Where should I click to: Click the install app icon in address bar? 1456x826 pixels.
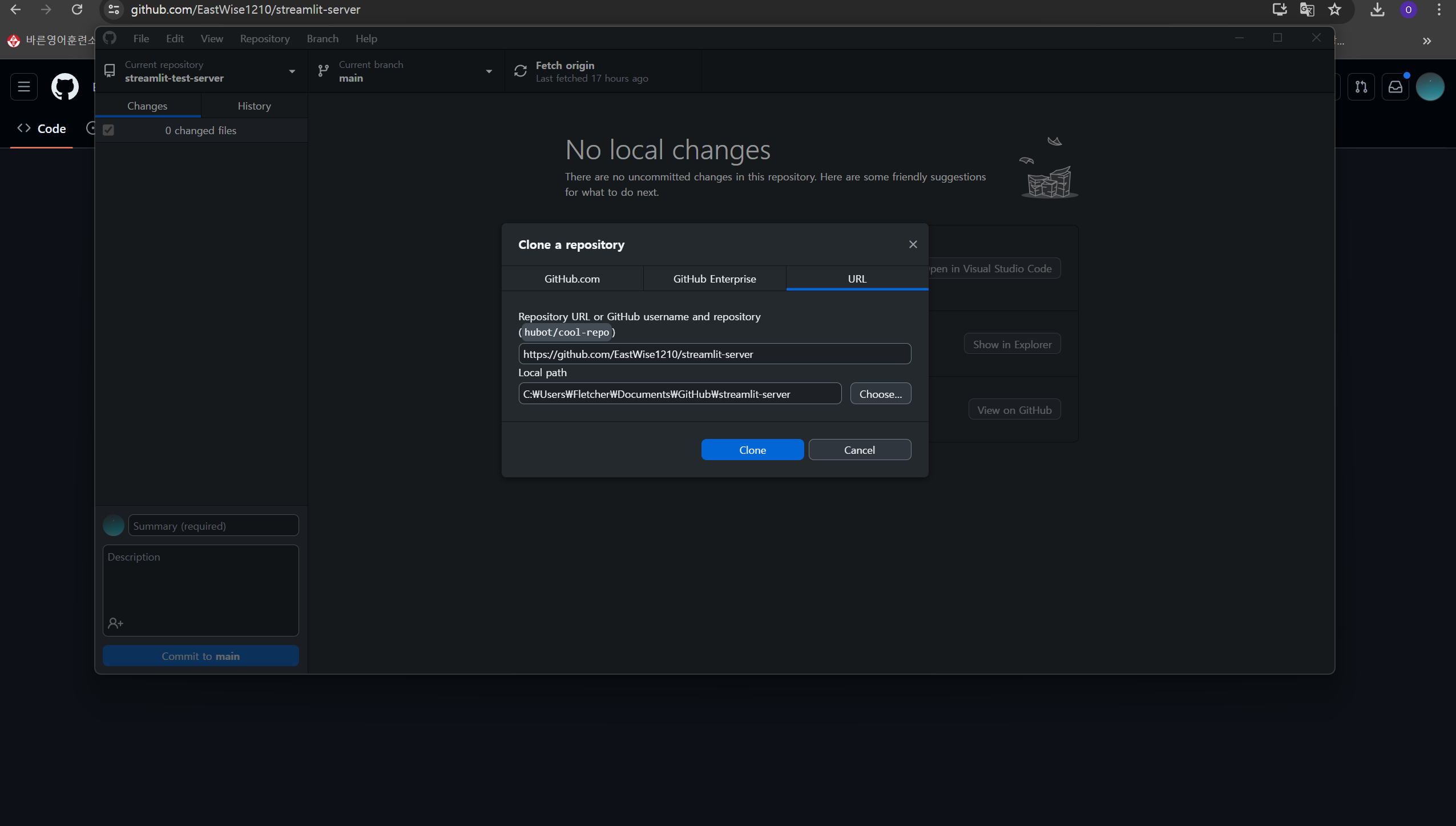point(1280,10)
